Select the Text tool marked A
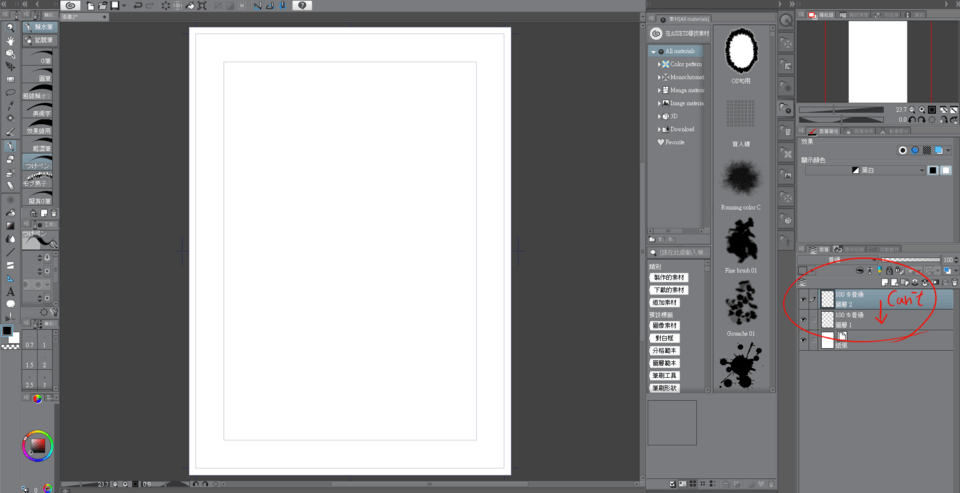 10,292
